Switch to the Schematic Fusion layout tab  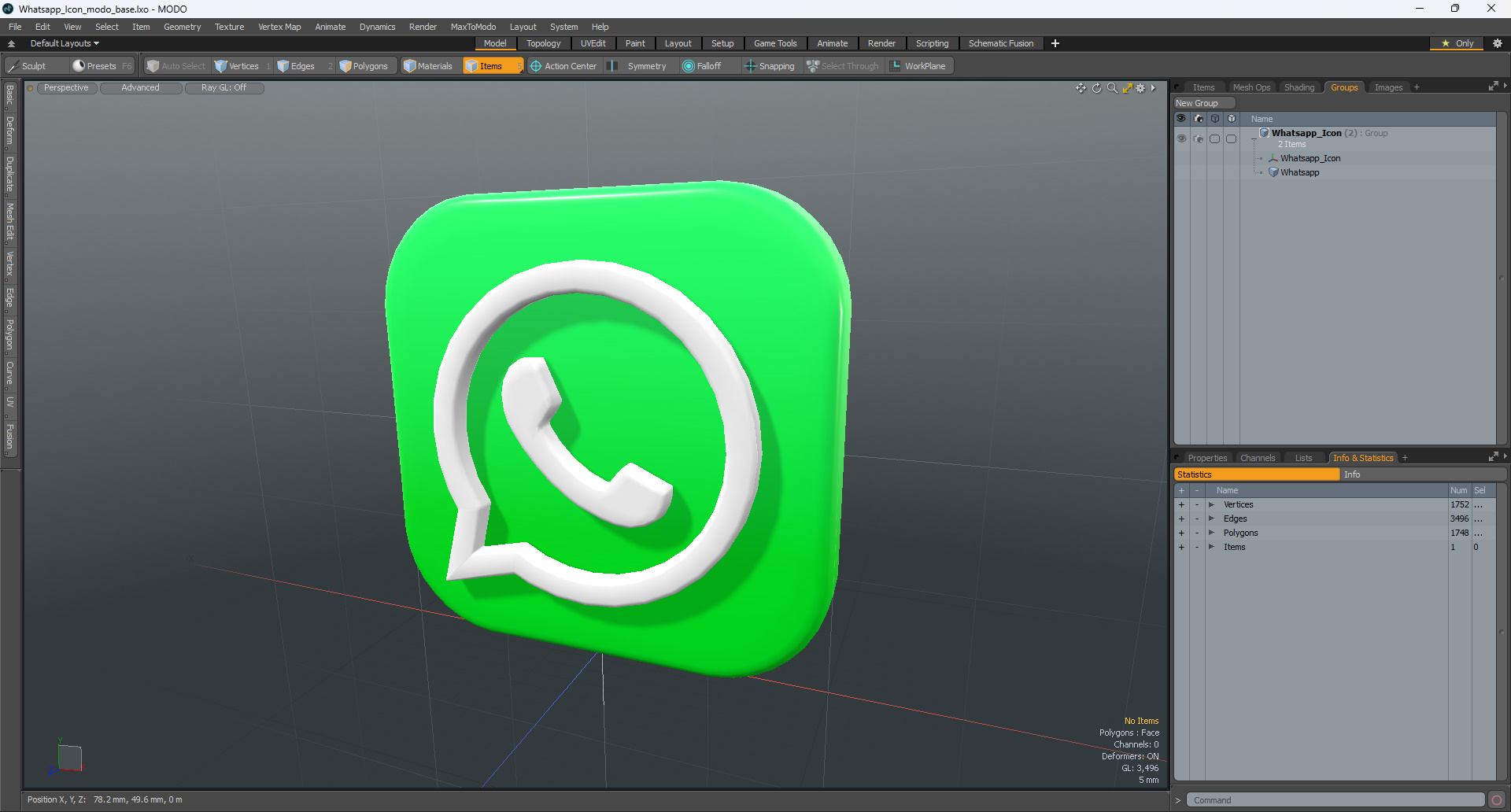(1001, 43)
